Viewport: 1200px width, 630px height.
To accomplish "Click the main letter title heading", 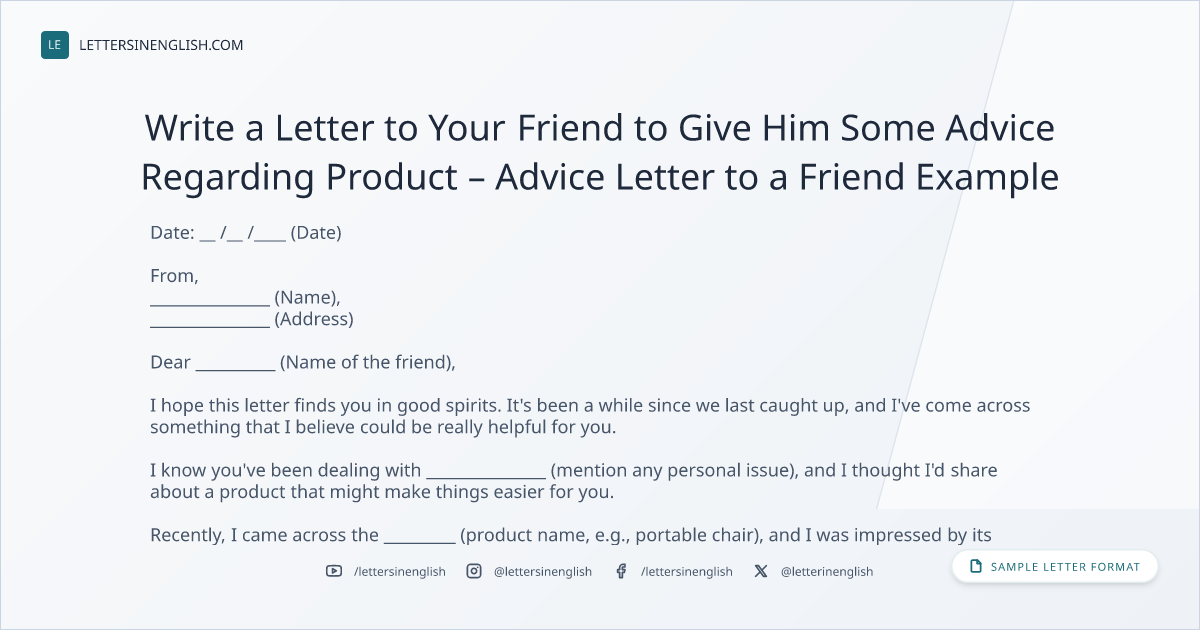I will 600,152.
